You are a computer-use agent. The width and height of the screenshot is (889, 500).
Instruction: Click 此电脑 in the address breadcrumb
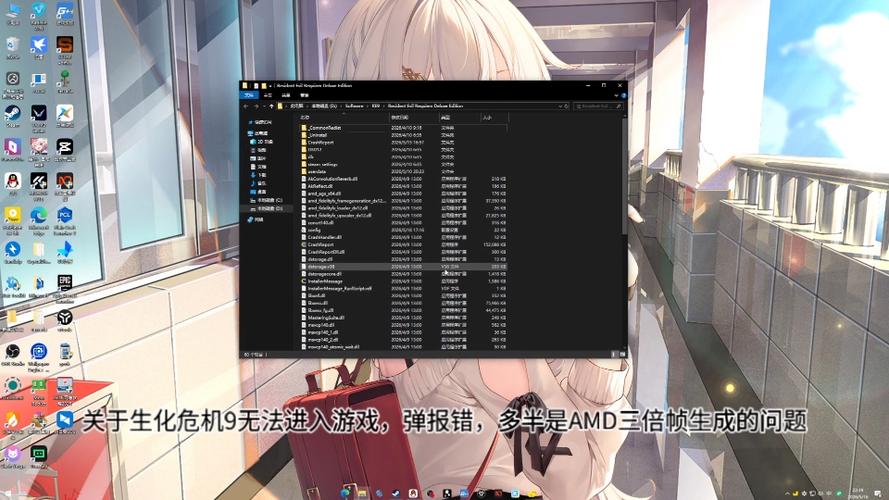[297, 106]
